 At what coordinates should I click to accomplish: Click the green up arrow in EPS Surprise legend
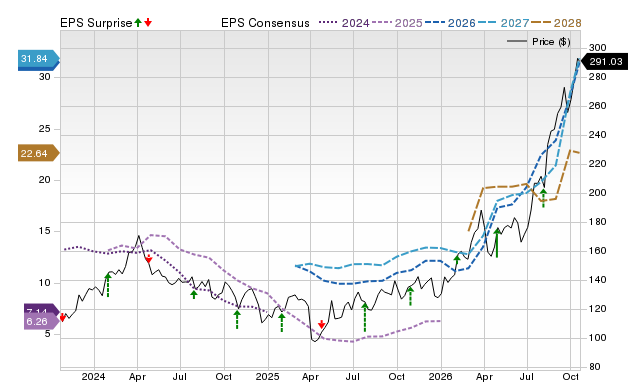point(138,22)
